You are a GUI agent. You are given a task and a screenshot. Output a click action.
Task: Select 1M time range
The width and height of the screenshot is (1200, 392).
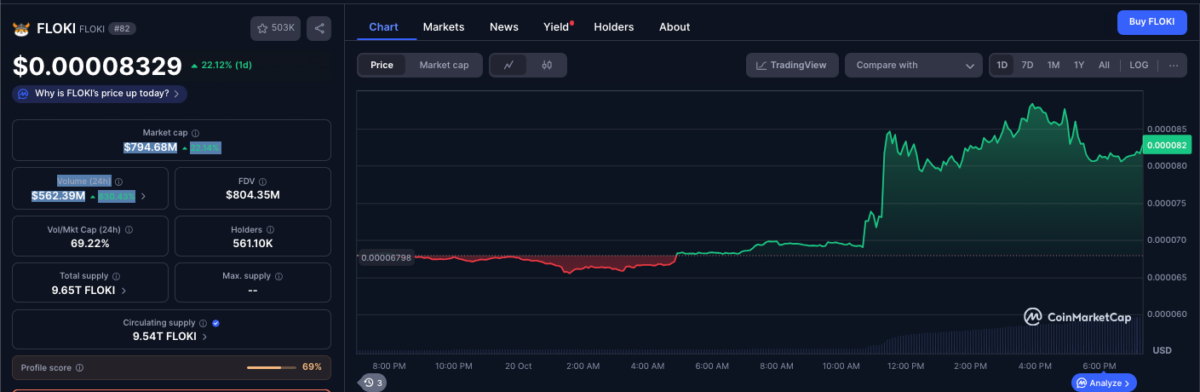tap(1053, 65)
